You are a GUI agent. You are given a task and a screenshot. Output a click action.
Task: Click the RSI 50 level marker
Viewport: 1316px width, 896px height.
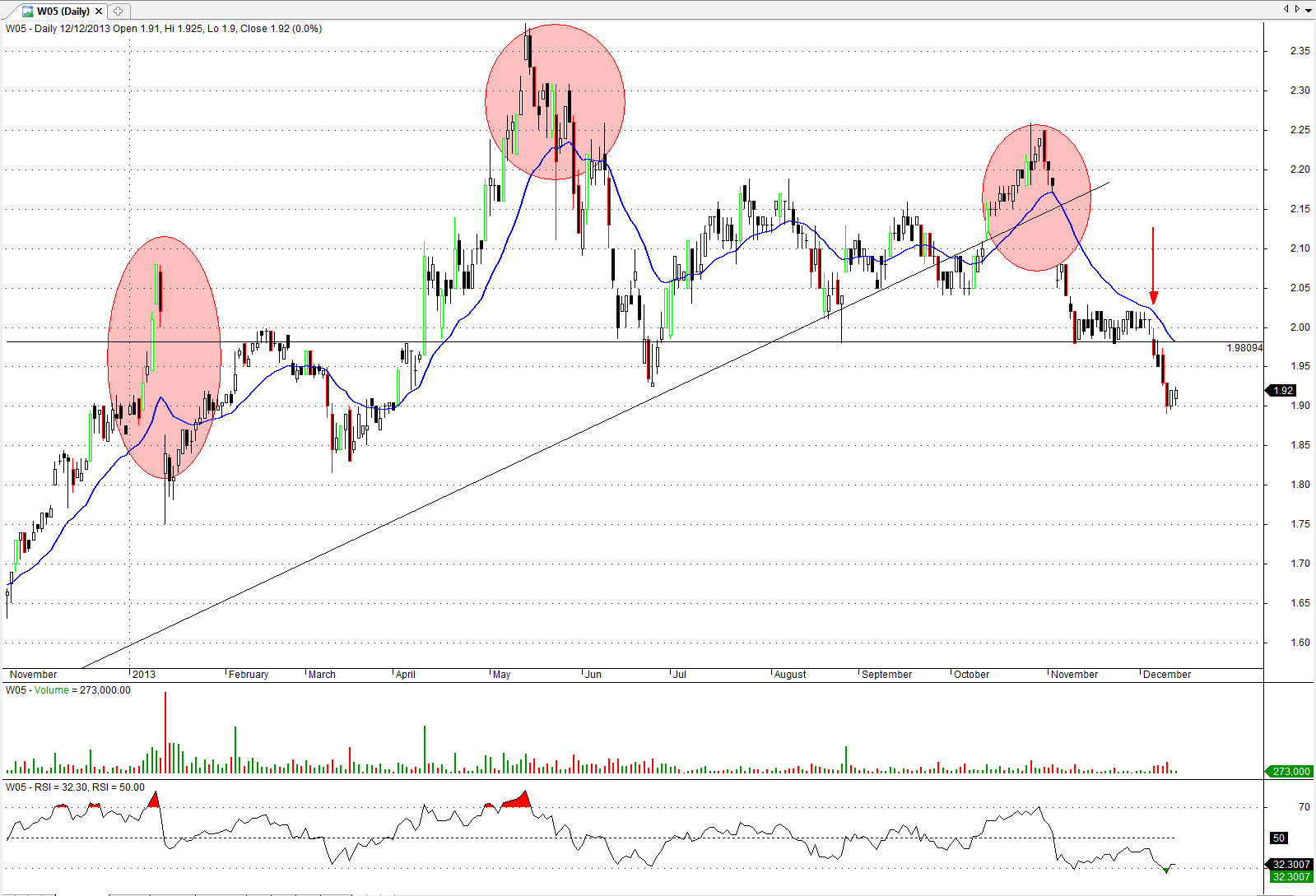(x=1278, y=838)
